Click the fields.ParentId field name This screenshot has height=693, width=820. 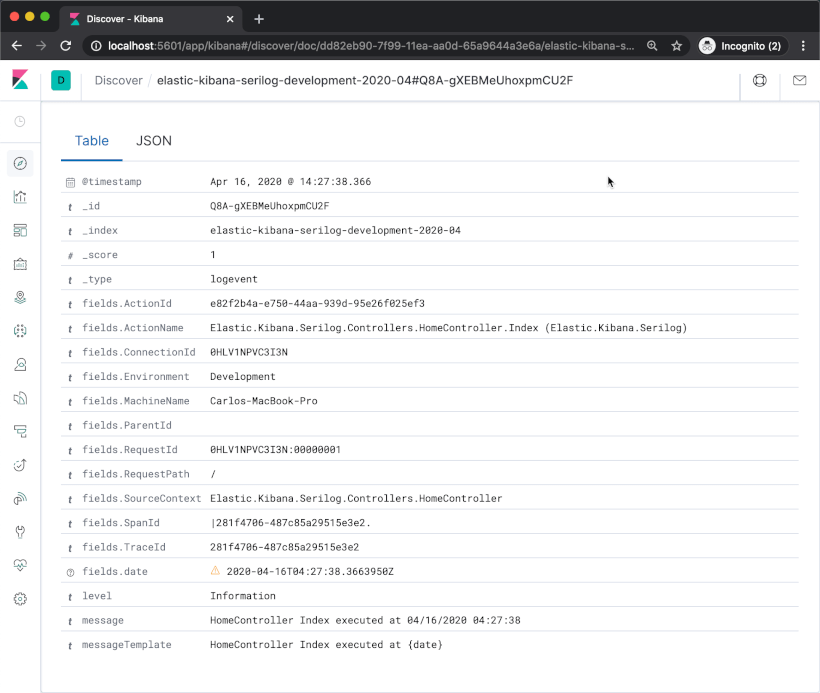click(127, 425)
